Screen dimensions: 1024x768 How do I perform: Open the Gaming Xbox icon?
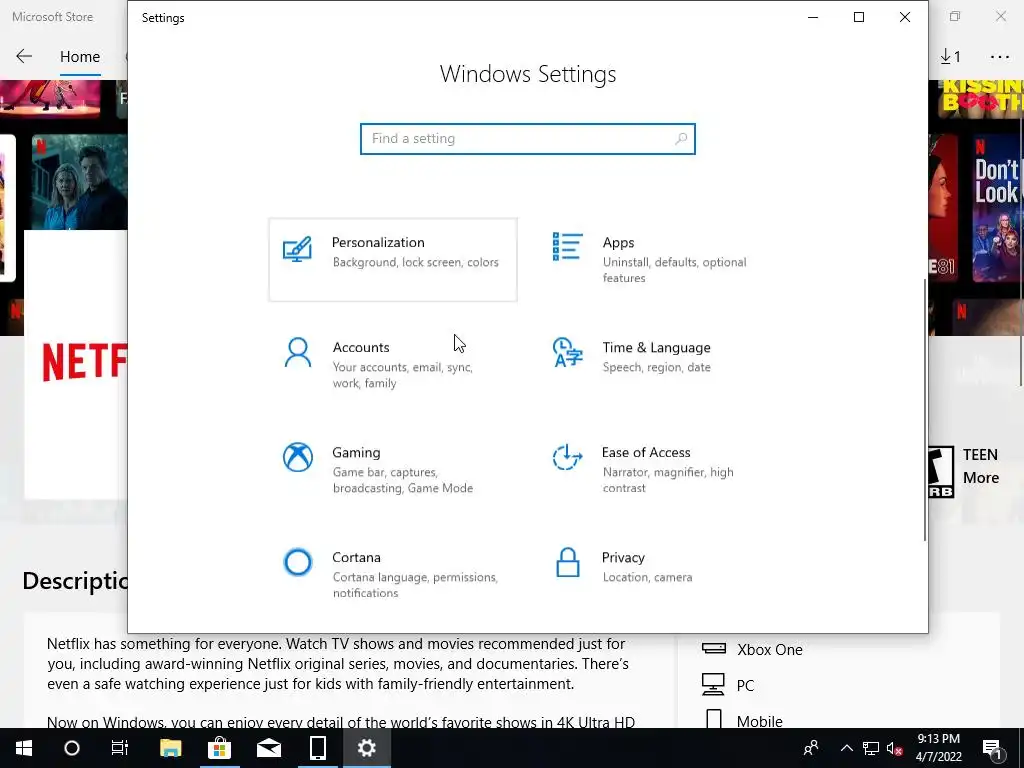pos(298,457)
